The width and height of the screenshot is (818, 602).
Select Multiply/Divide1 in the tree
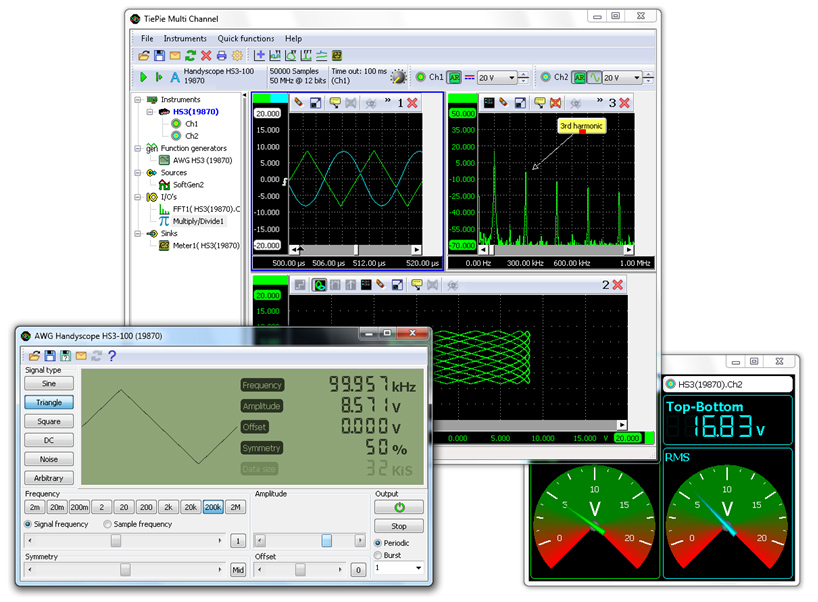point(198,221)
